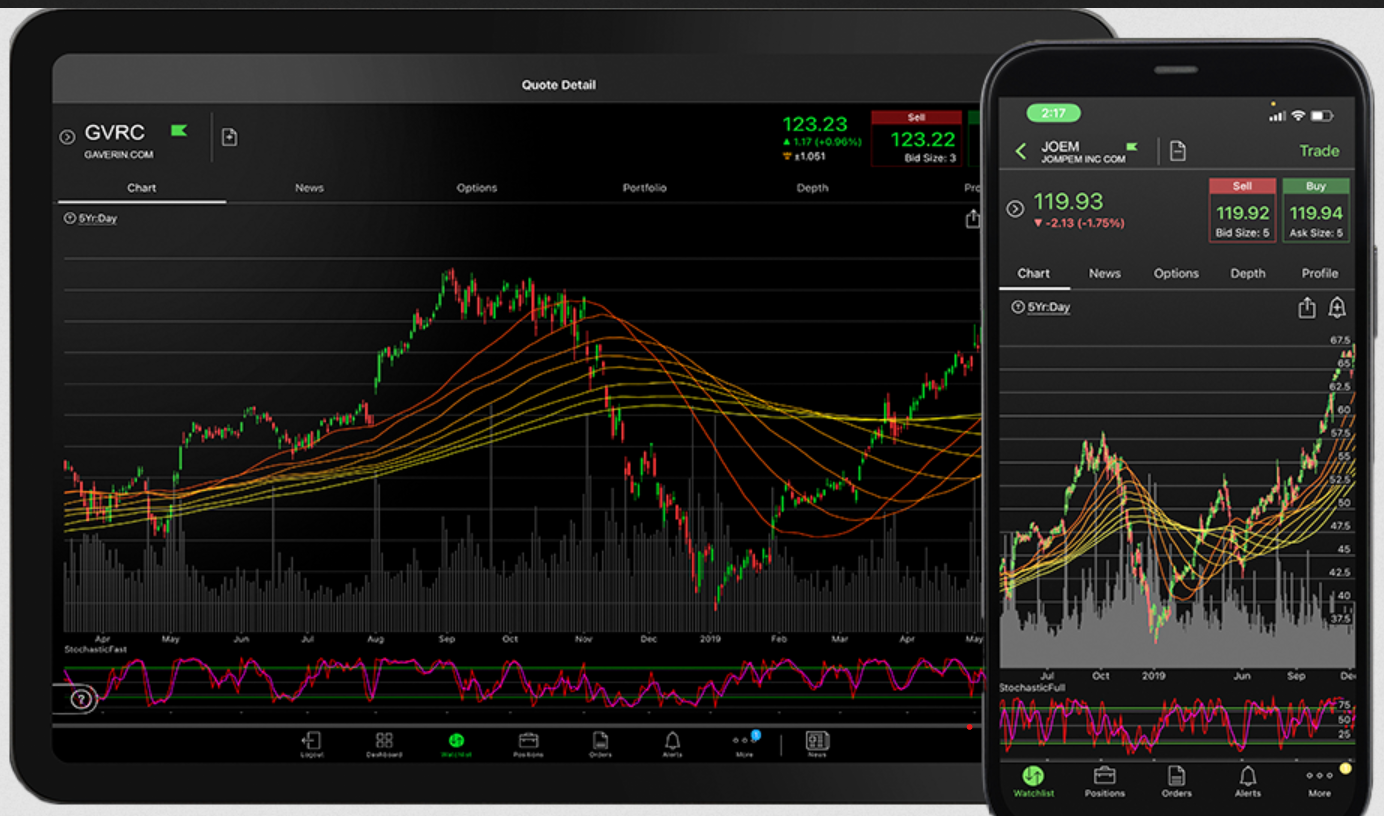1384x816 pixels.
Task: Tap the JOMPEM INC COM company name
Action: [1082, 160]
